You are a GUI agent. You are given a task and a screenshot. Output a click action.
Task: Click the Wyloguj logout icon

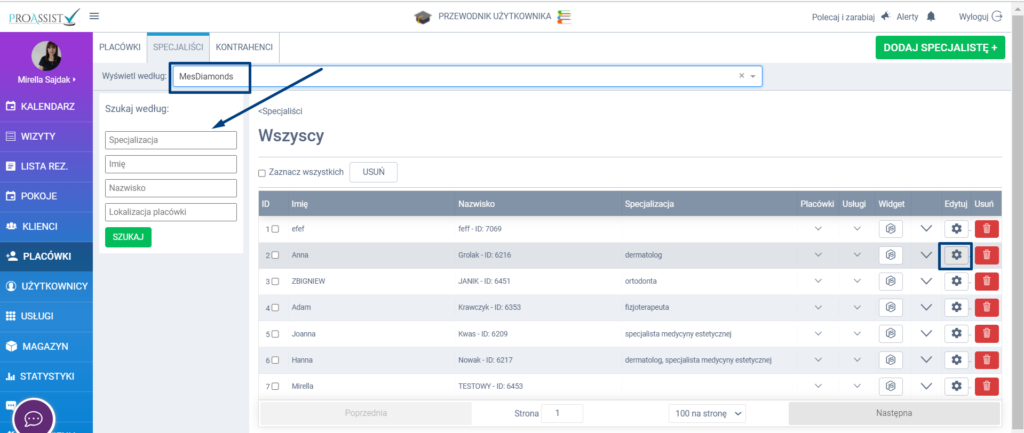click(995, 17)
